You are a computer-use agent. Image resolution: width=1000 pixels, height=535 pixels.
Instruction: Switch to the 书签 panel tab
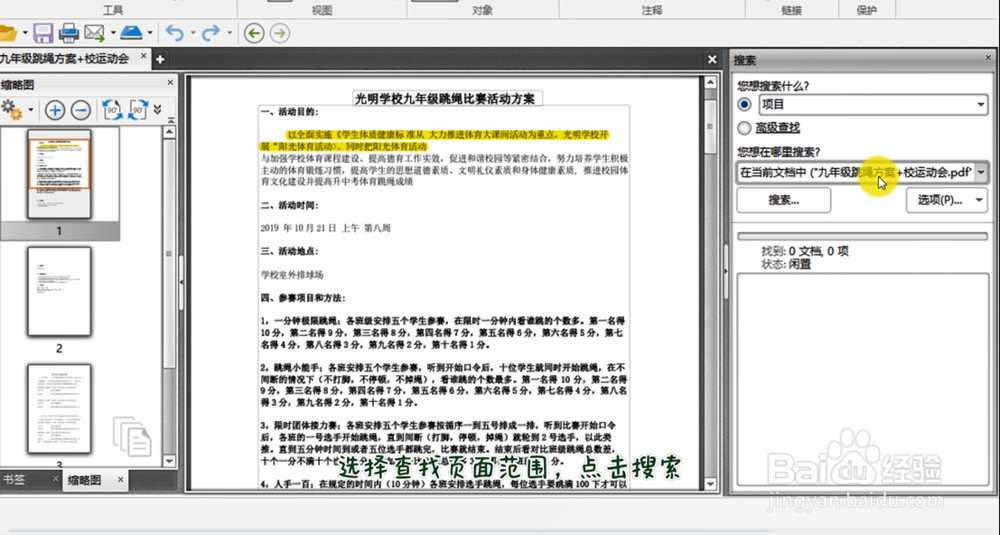pyautogui.click(x=14, y=480)
